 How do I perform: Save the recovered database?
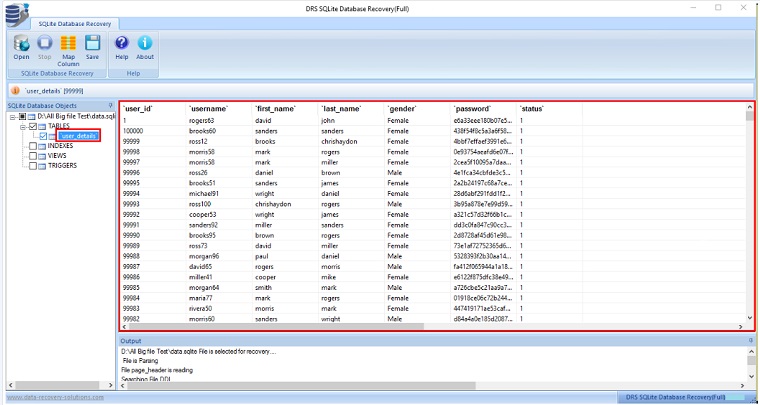[92, 47]
